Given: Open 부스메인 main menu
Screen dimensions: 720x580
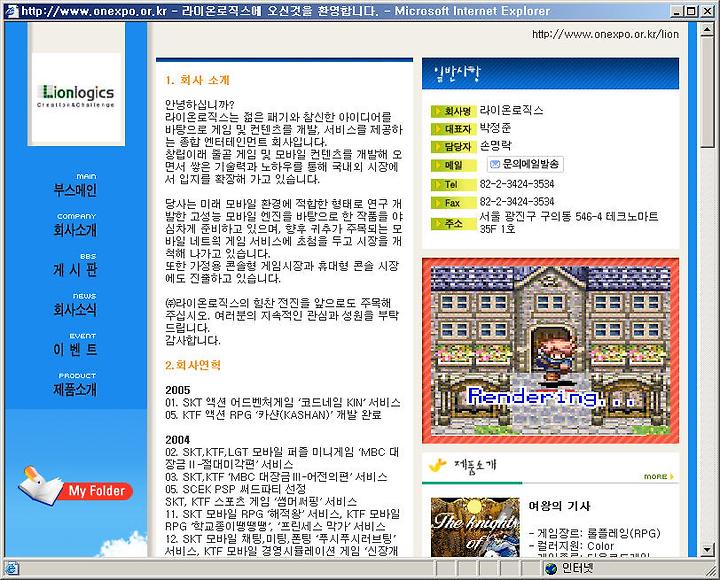Looking at the screenshot, I should coord(75,185).
